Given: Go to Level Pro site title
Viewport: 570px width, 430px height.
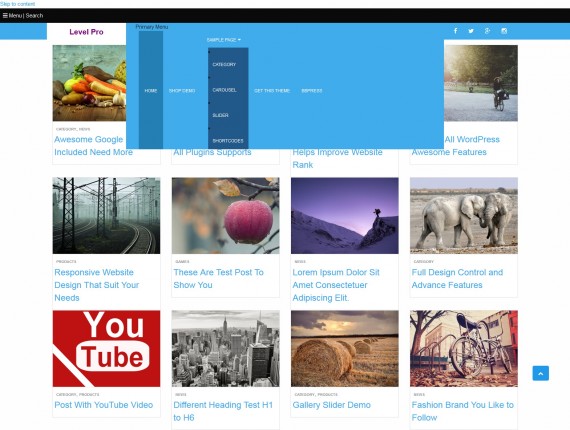Looking at the screenshot, I should tap(86, 32).
